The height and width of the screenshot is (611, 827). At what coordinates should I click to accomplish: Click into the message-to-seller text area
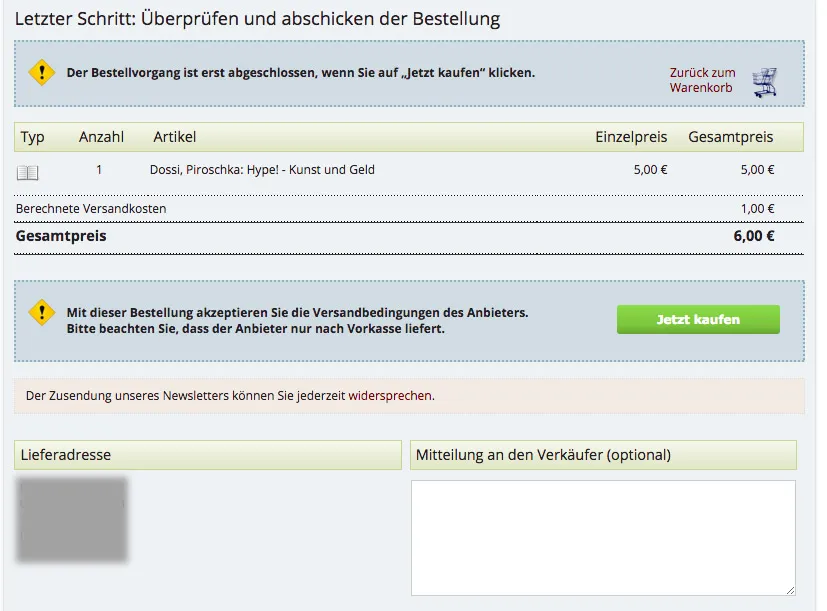coord(602,536)
